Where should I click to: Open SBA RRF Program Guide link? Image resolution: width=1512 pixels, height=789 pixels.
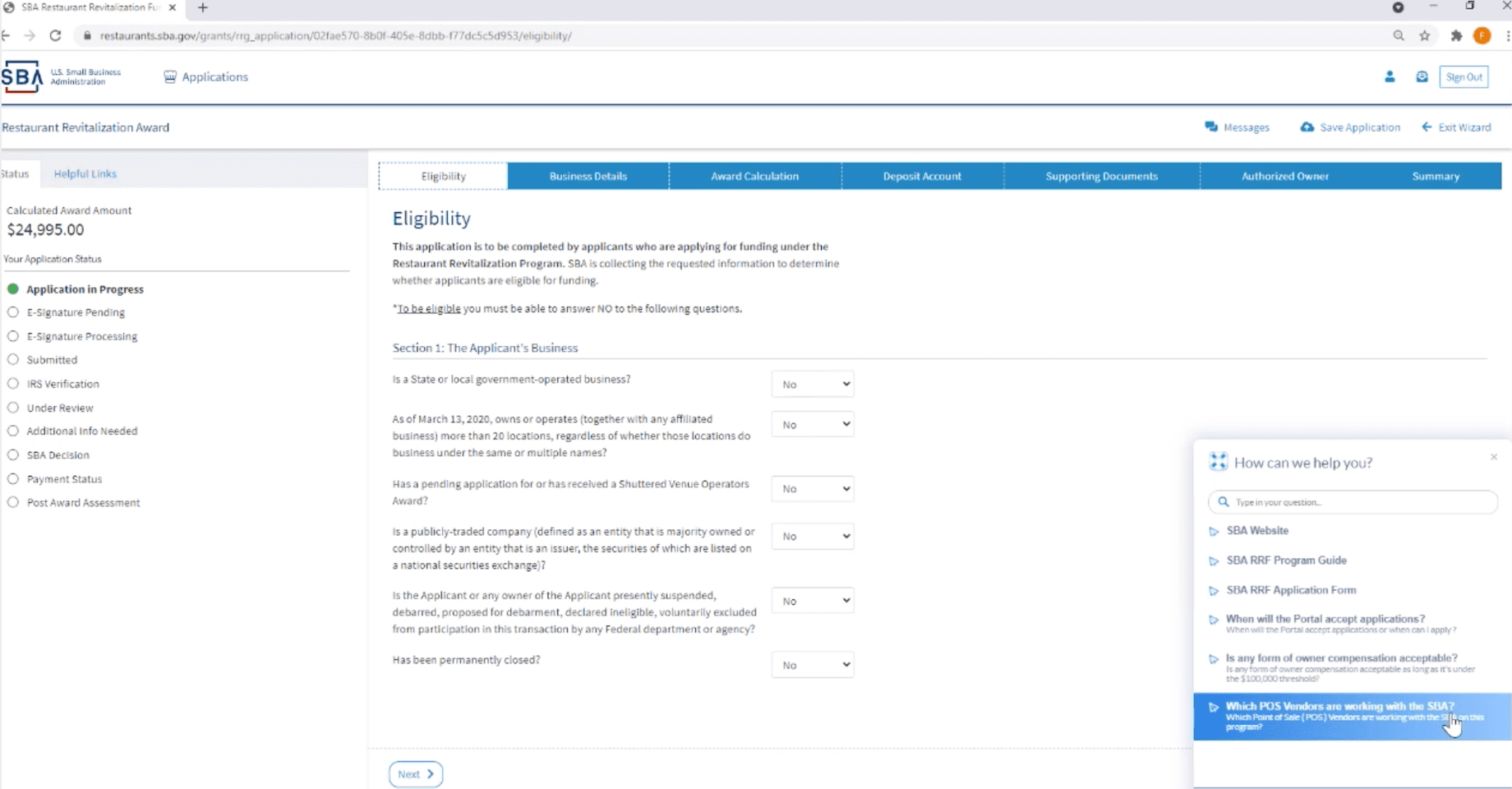click(x=1286, y=561)
